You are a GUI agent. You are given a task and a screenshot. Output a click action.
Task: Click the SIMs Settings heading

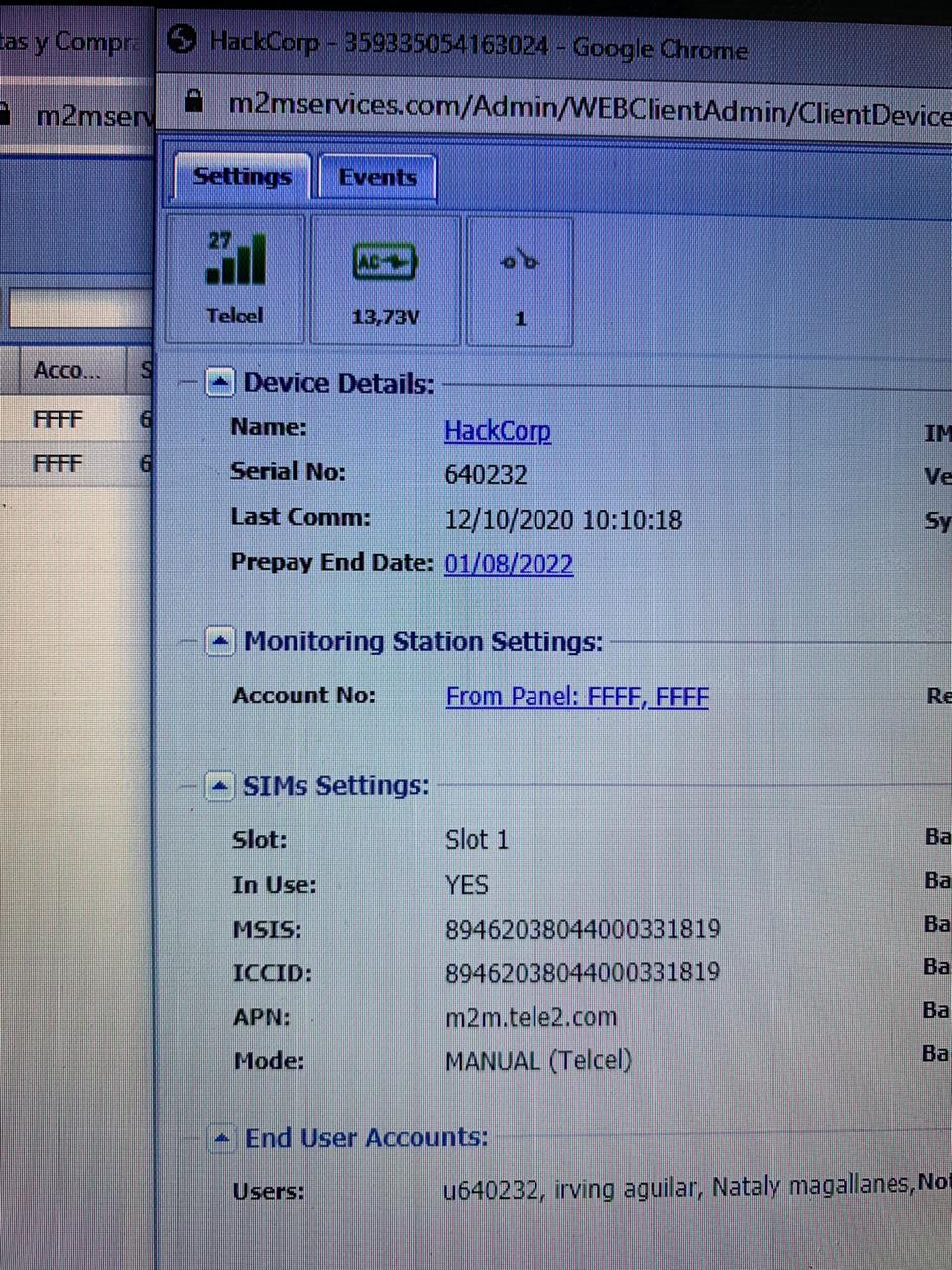point(336,786)
